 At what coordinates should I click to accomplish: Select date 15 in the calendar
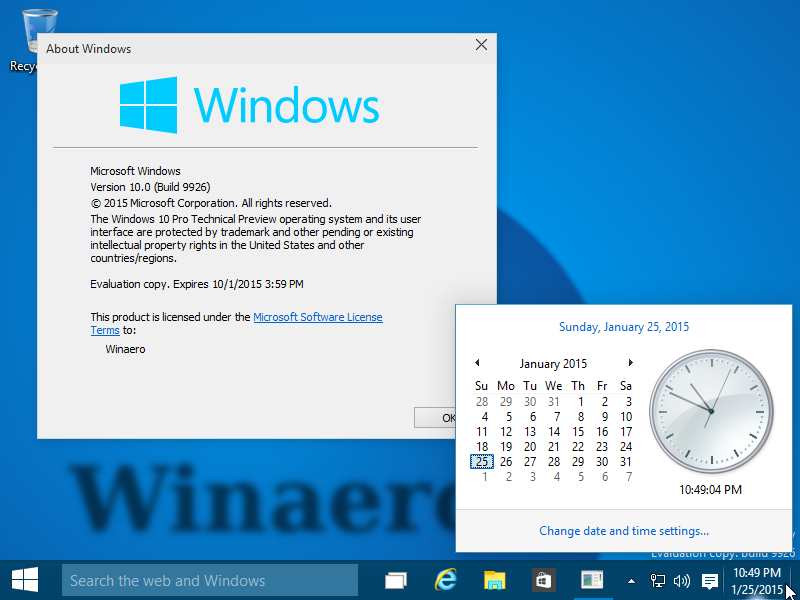[x=578, y=432]
